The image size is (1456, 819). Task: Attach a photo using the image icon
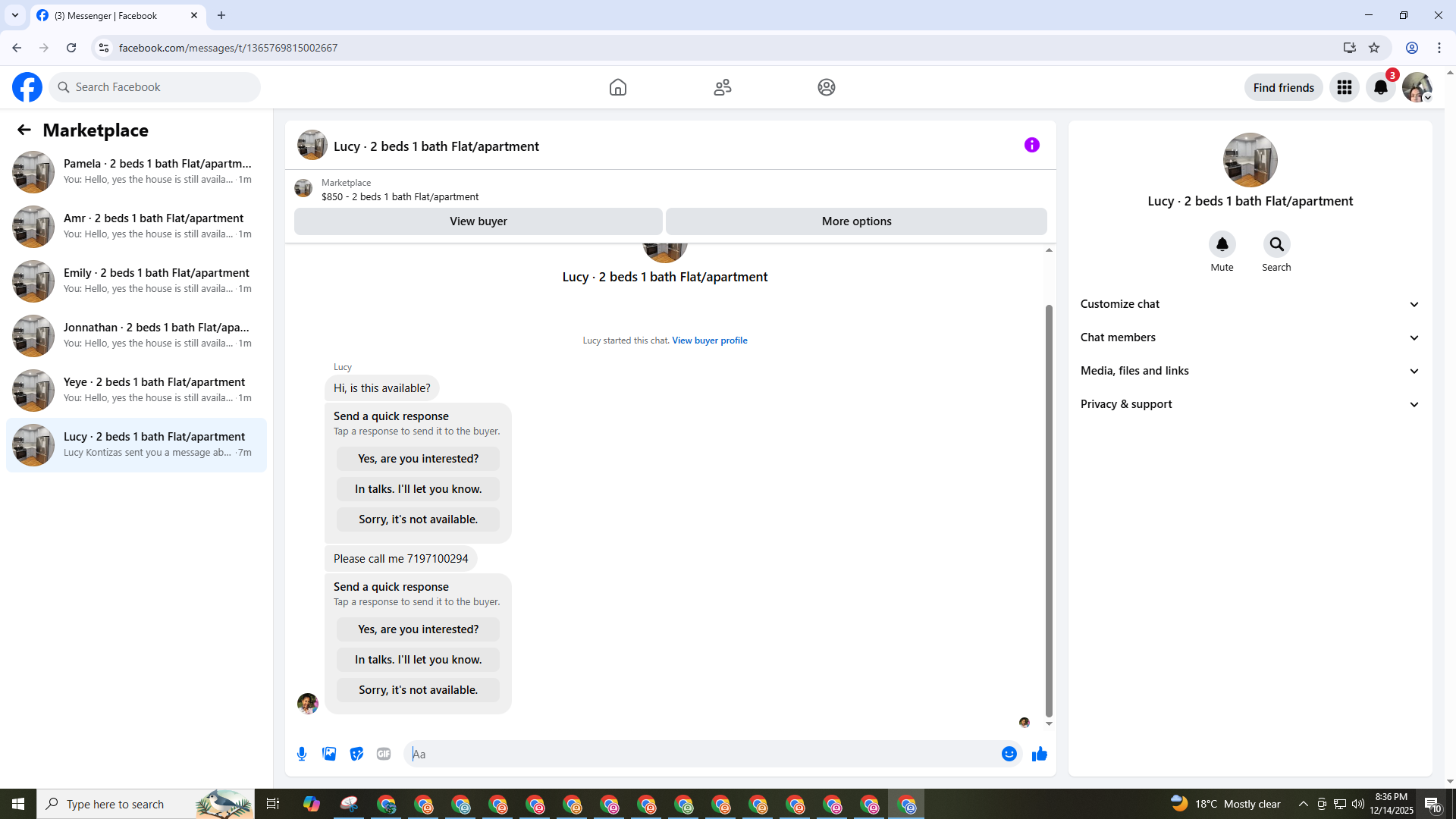[x=329, y=754]
